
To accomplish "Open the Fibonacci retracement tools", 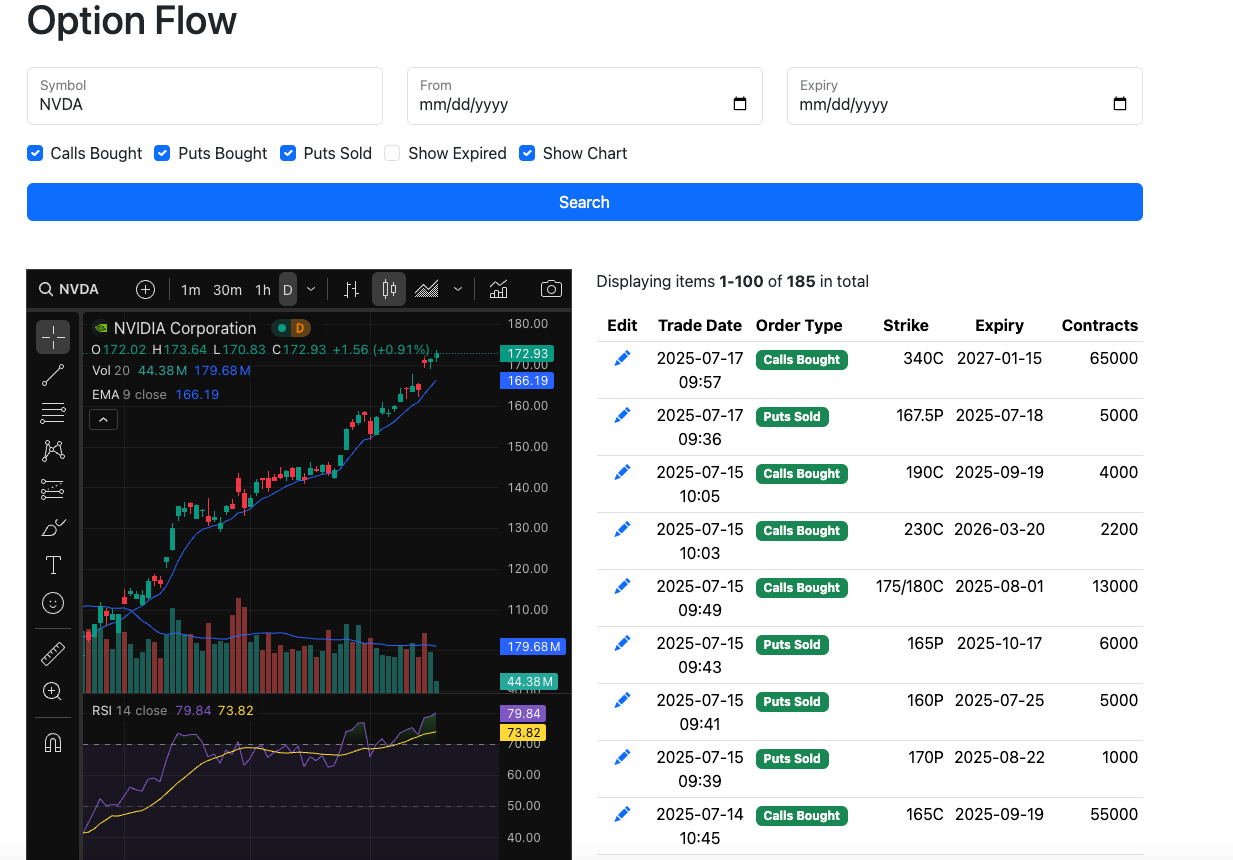I will 53,413.
